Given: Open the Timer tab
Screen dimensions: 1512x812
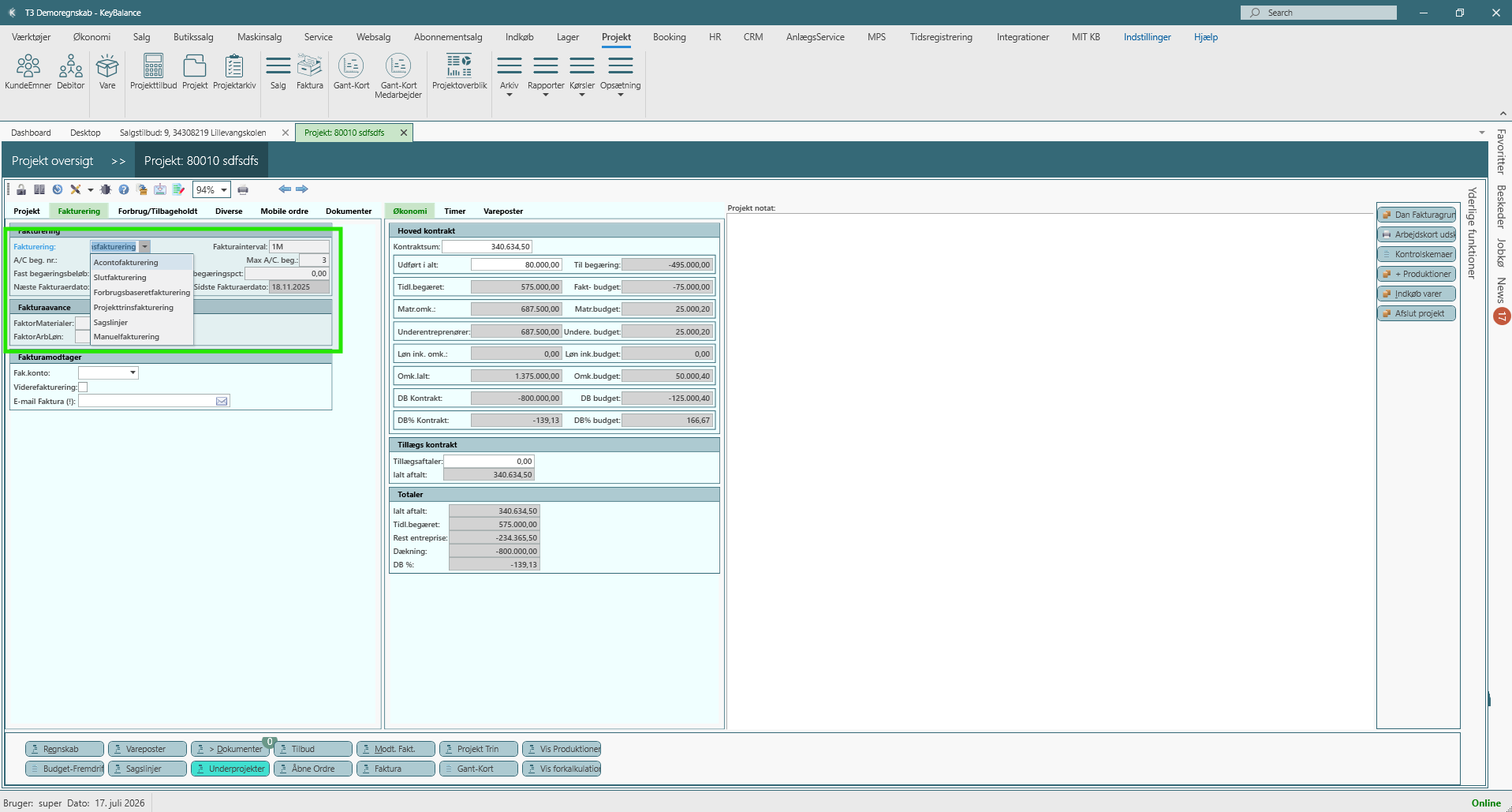Looking at the screenshot, I should pos(455,211).
